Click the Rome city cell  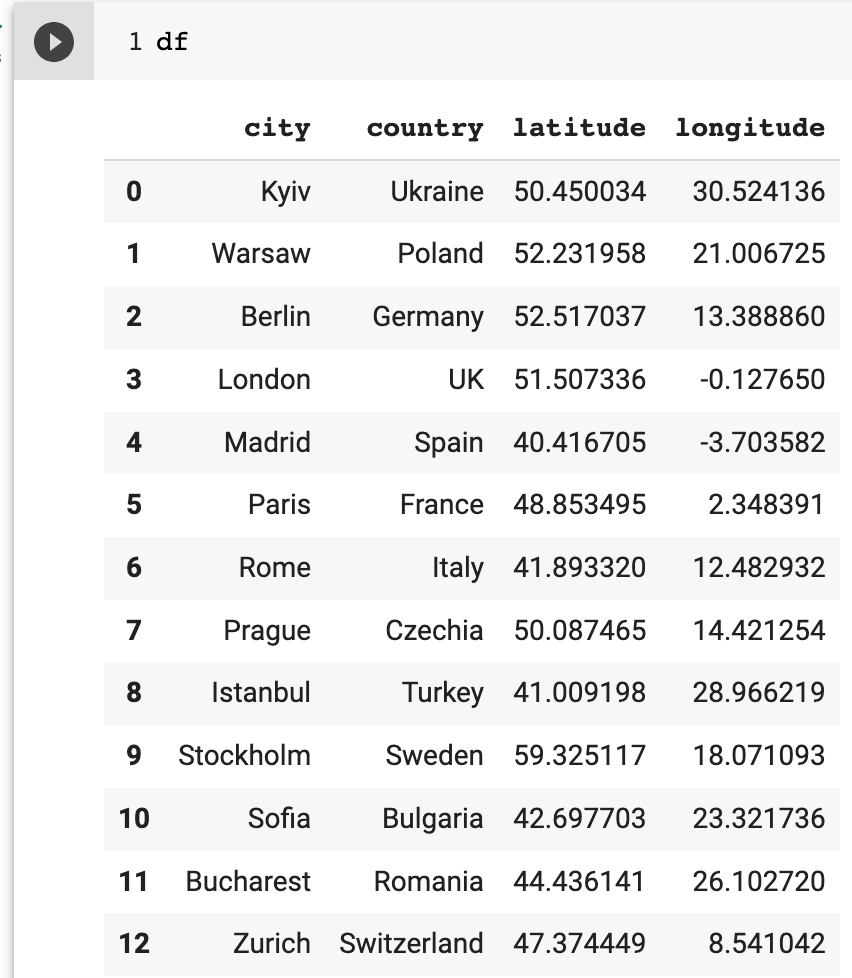point(274,568)
